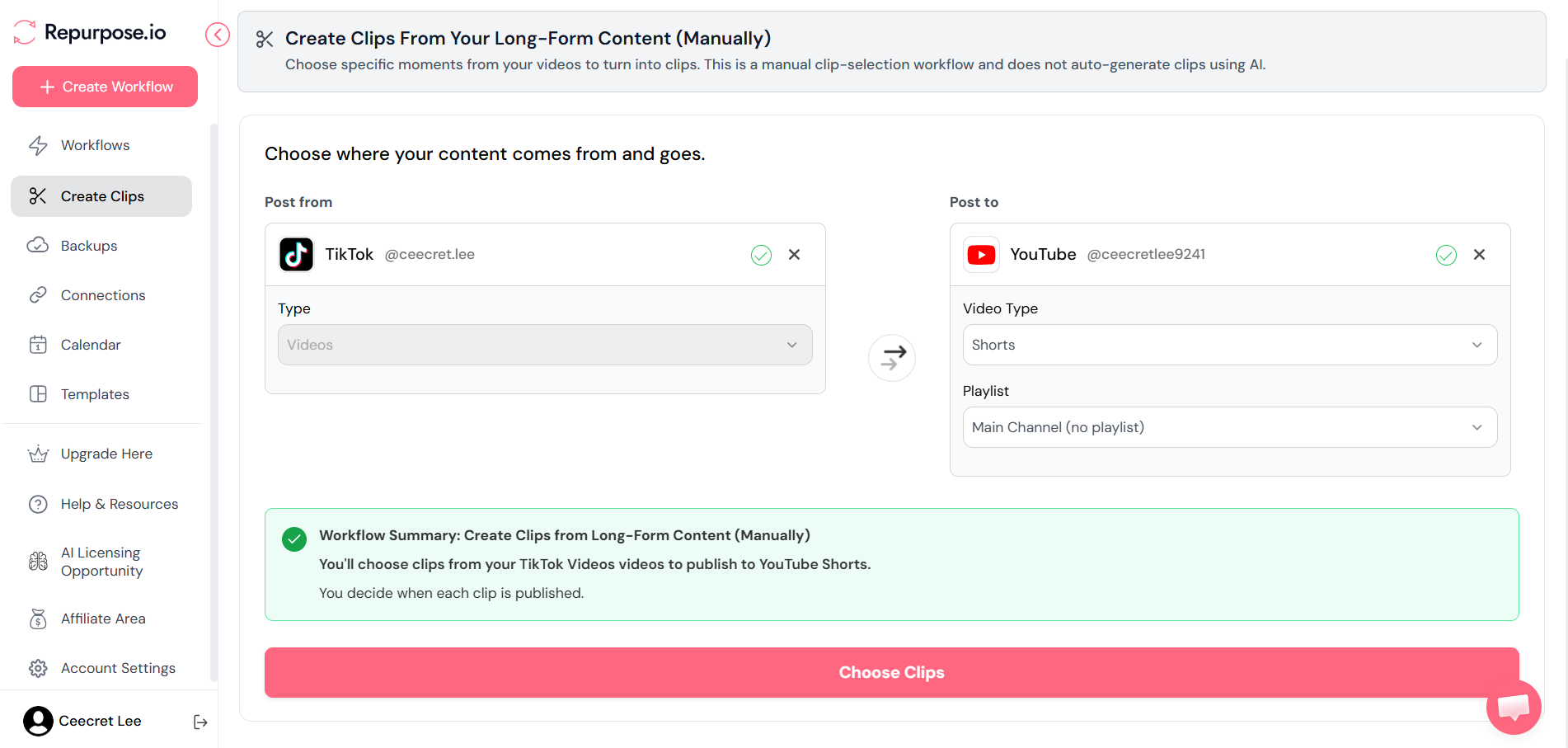Click the Calendar icon in the sidebar

pyautogui.click(x=38, y=345)
